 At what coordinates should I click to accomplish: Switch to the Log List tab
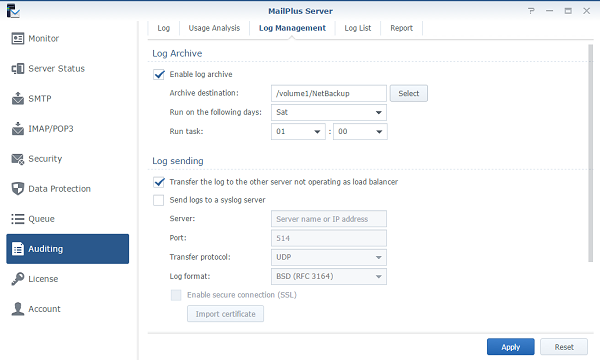(x=358, y=28)
